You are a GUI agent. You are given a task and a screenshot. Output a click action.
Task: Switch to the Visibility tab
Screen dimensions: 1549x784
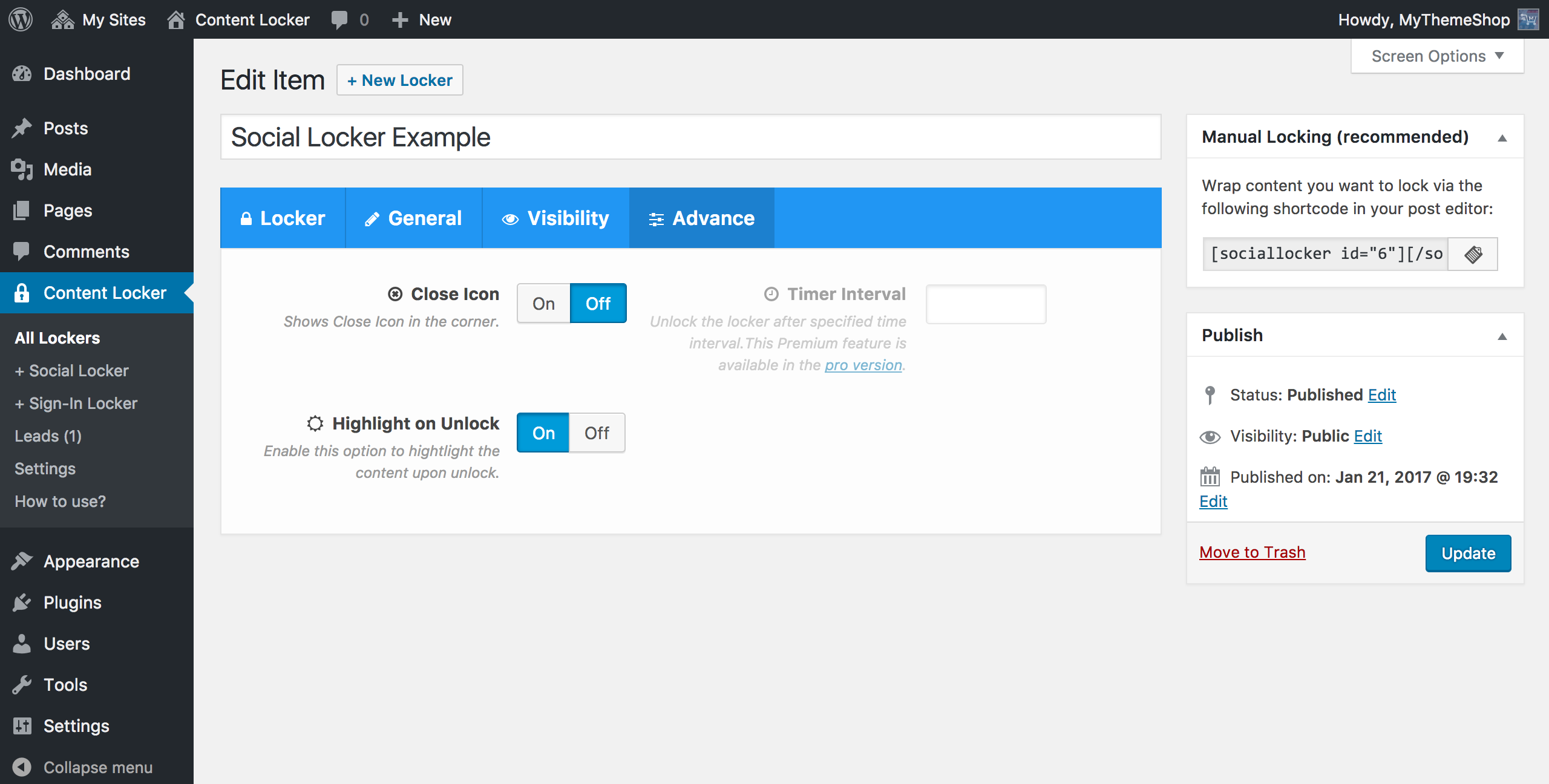(x=555, y=218)
